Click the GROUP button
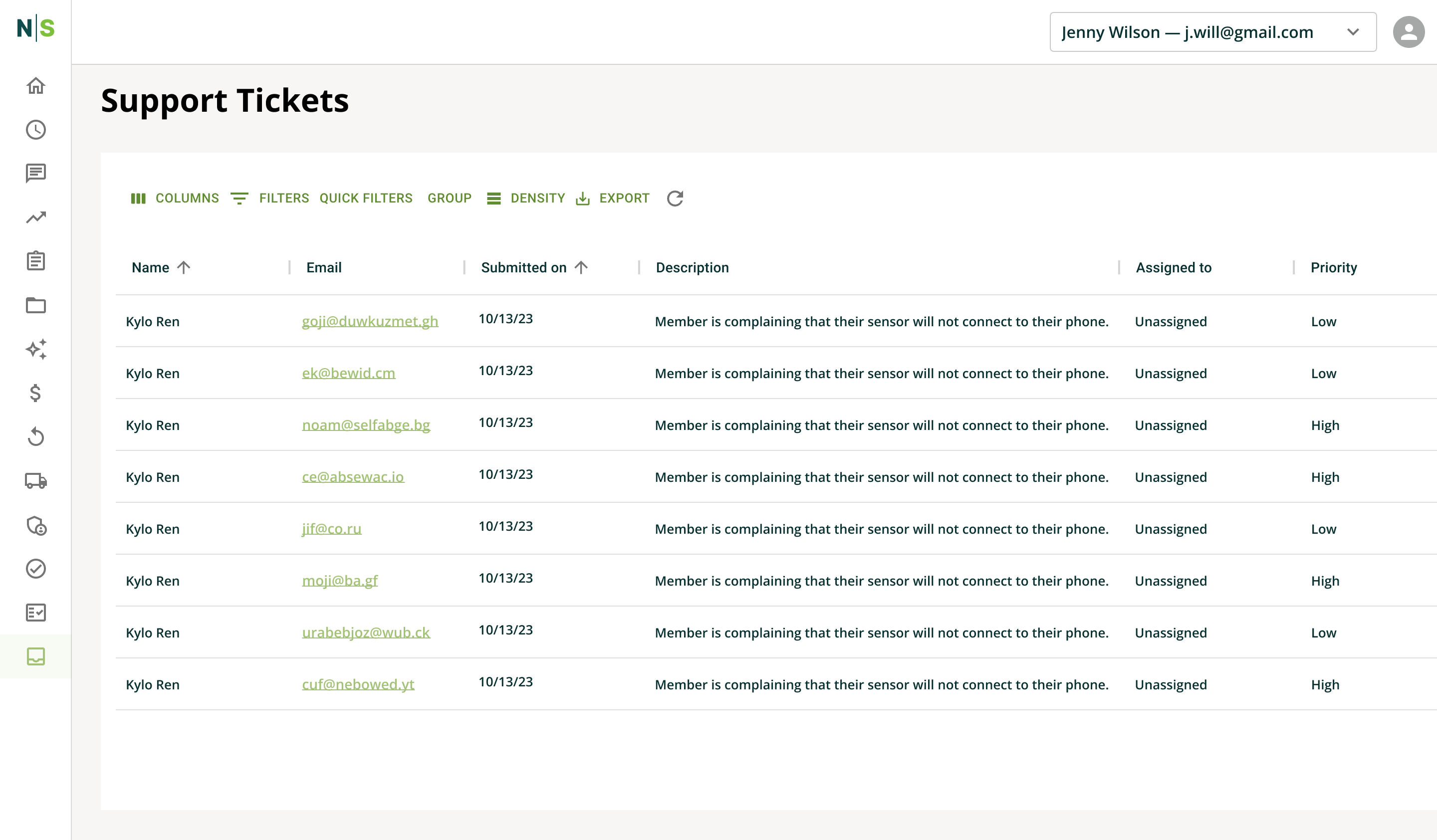 (450, 199)
